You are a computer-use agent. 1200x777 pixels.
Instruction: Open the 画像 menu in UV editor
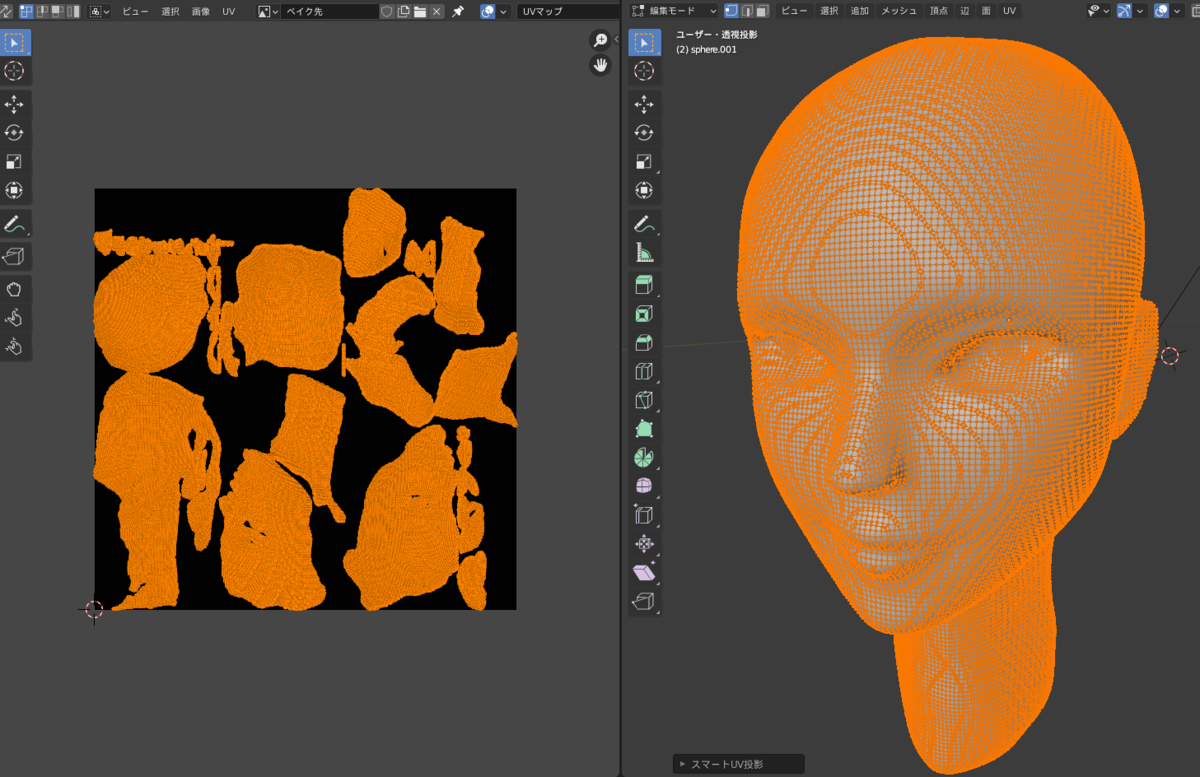(200, 11)
